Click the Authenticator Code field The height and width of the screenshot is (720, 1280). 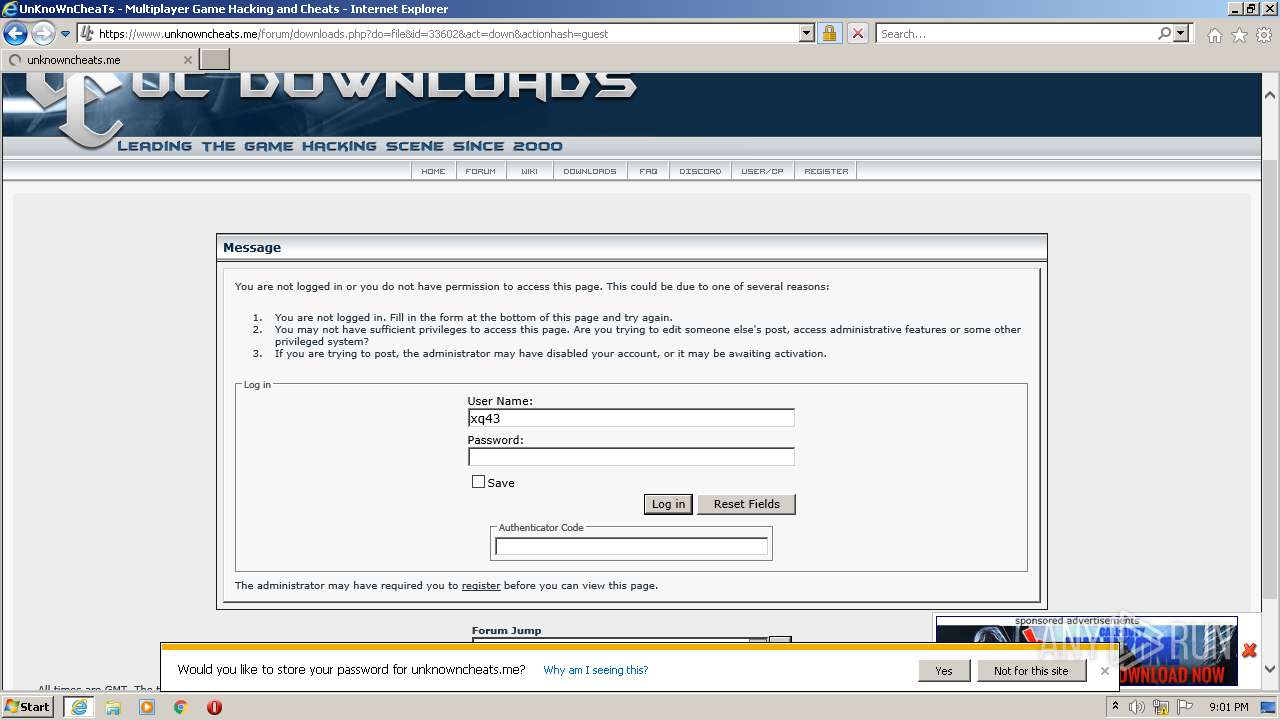click(x=631, y=546)
